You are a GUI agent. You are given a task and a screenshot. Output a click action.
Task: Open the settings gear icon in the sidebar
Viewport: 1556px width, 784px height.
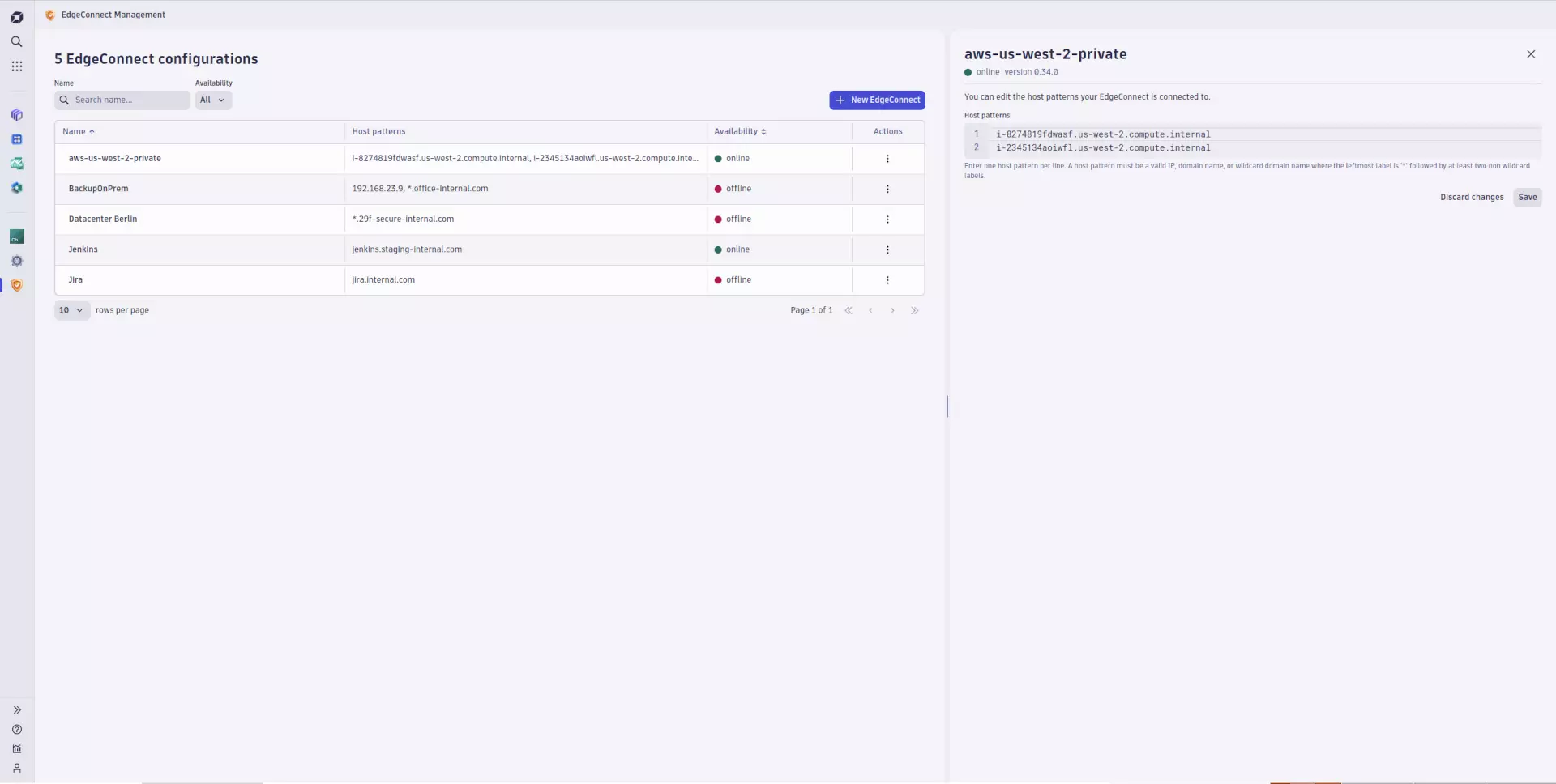pos(16,261)
